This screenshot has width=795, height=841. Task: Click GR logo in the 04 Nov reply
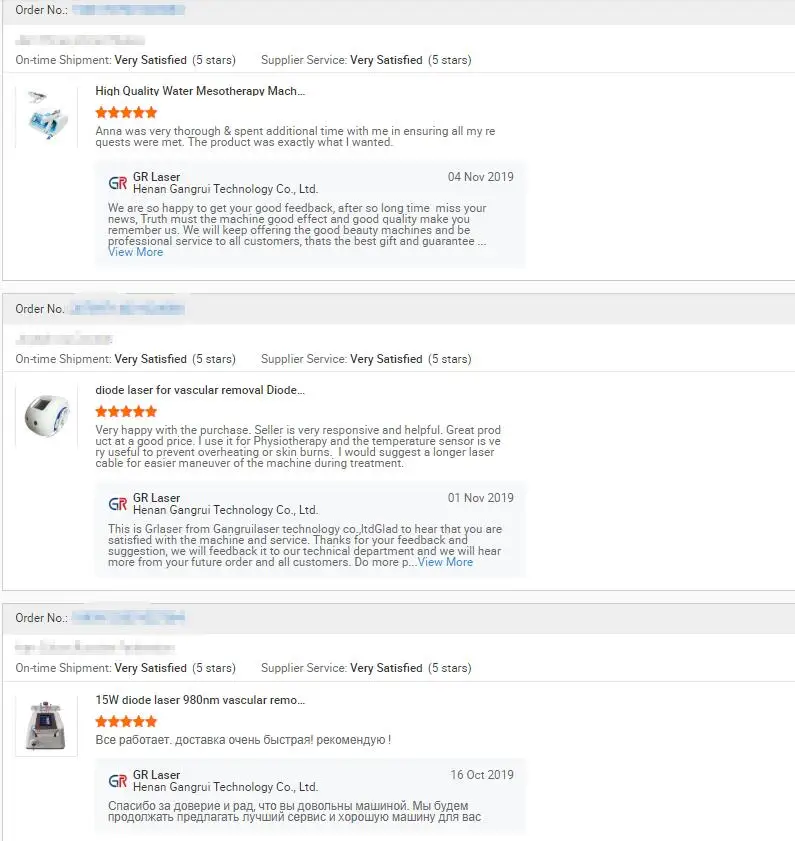(118, 183)
